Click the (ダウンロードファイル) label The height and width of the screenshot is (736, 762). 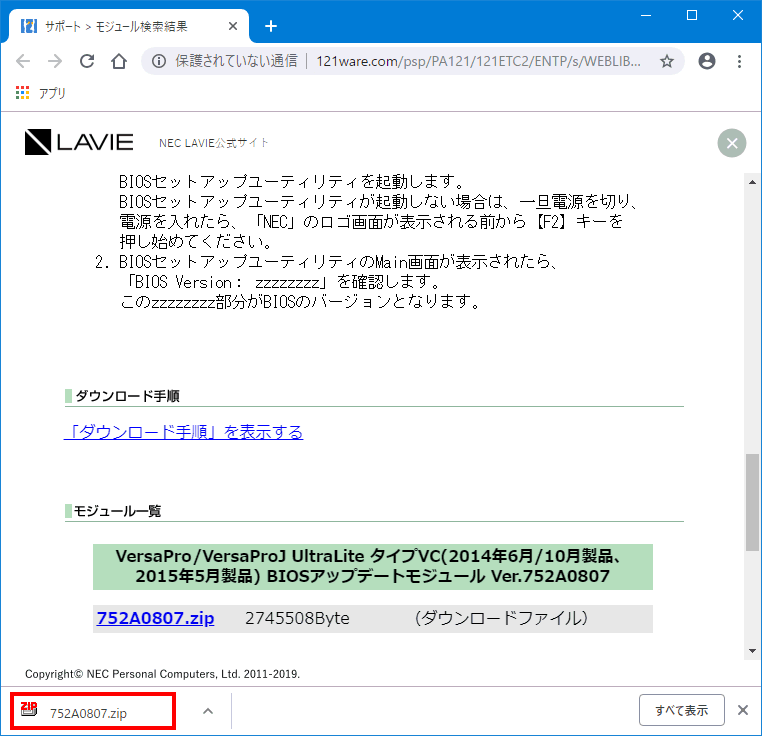coord(502,618)
